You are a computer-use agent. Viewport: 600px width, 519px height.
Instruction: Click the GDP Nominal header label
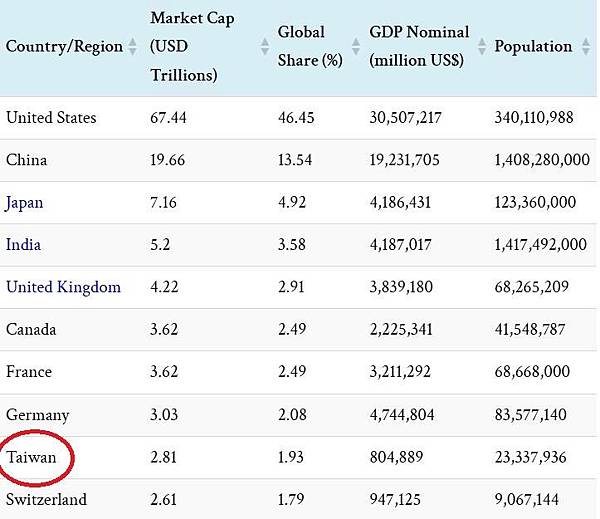(x=418, y=46)
